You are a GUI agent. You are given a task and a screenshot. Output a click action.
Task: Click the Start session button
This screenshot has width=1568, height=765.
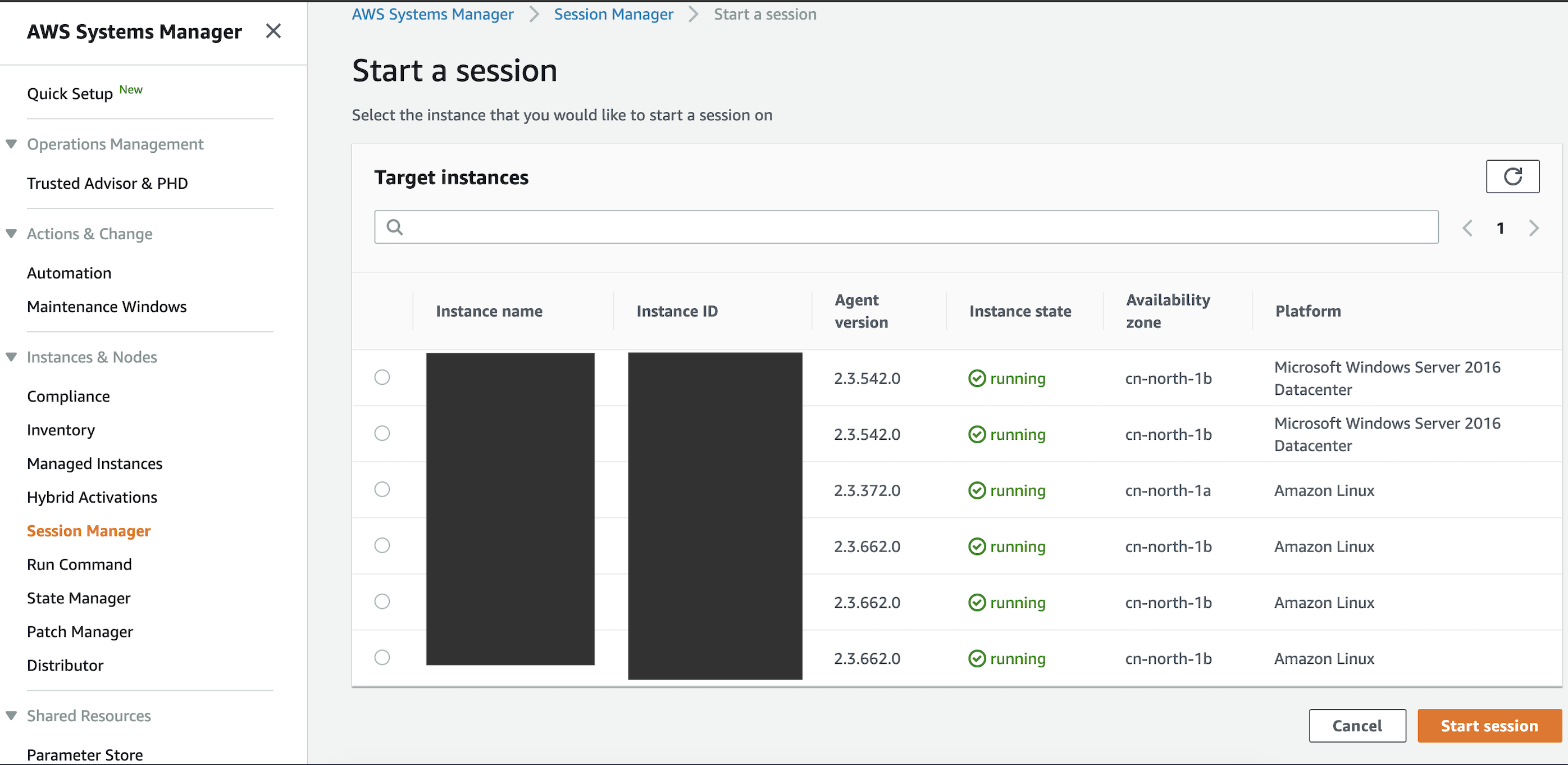pos(1488,726)
